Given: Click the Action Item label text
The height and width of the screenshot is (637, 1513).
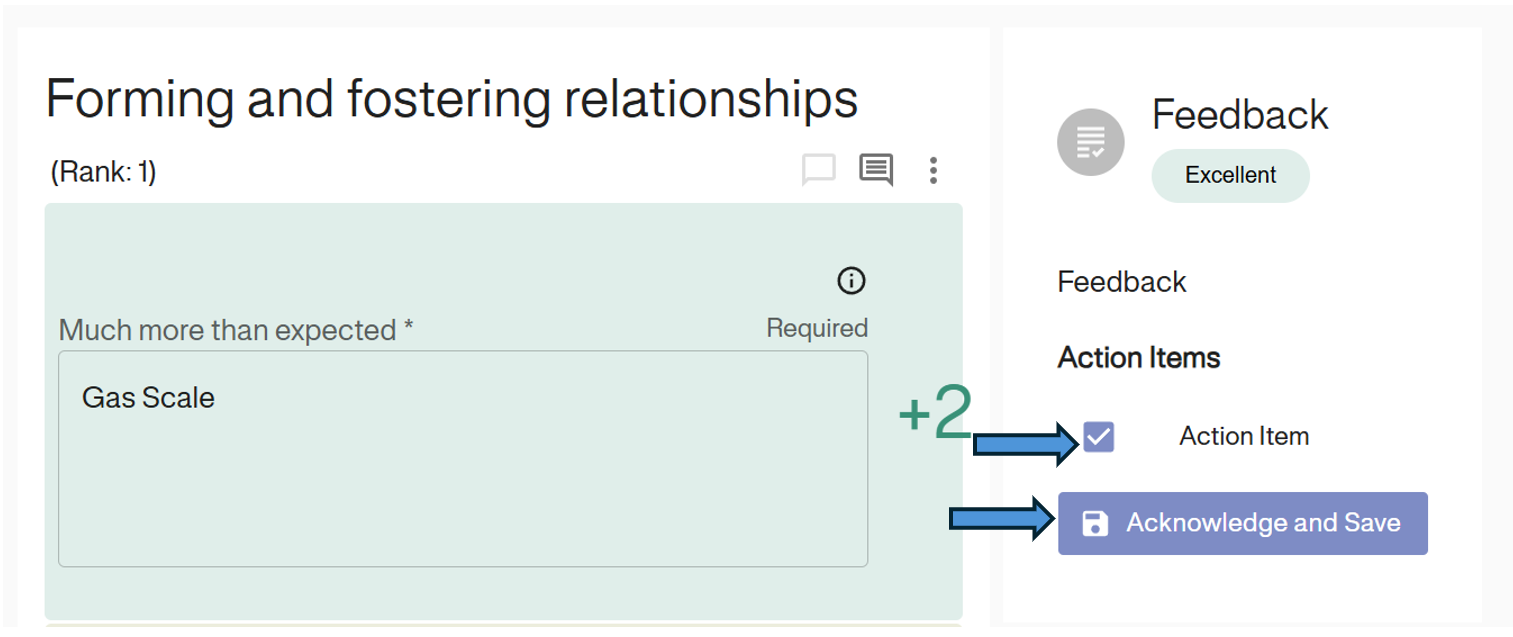Looking at the screenshot, I should pyautogui.click(x=1243, y=436).
